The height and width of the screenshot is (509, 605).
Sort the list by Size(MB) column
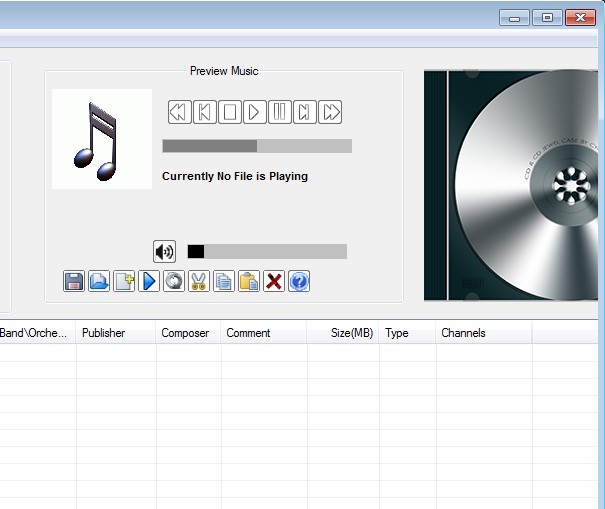pos(351,333)
